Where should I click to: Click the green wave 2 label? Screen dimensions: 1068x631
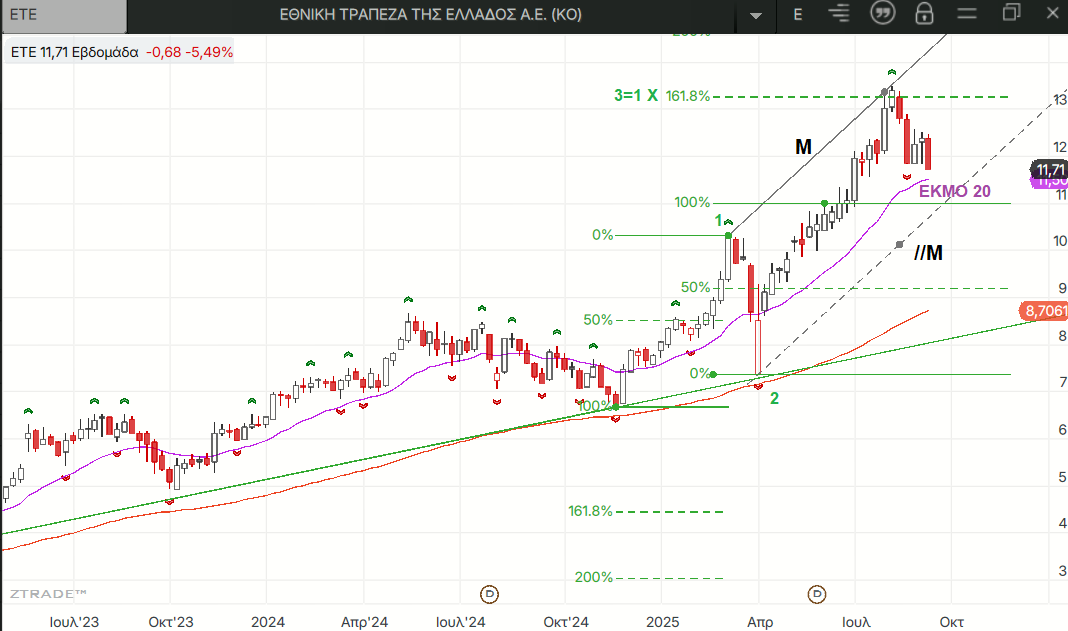point(774,398)
